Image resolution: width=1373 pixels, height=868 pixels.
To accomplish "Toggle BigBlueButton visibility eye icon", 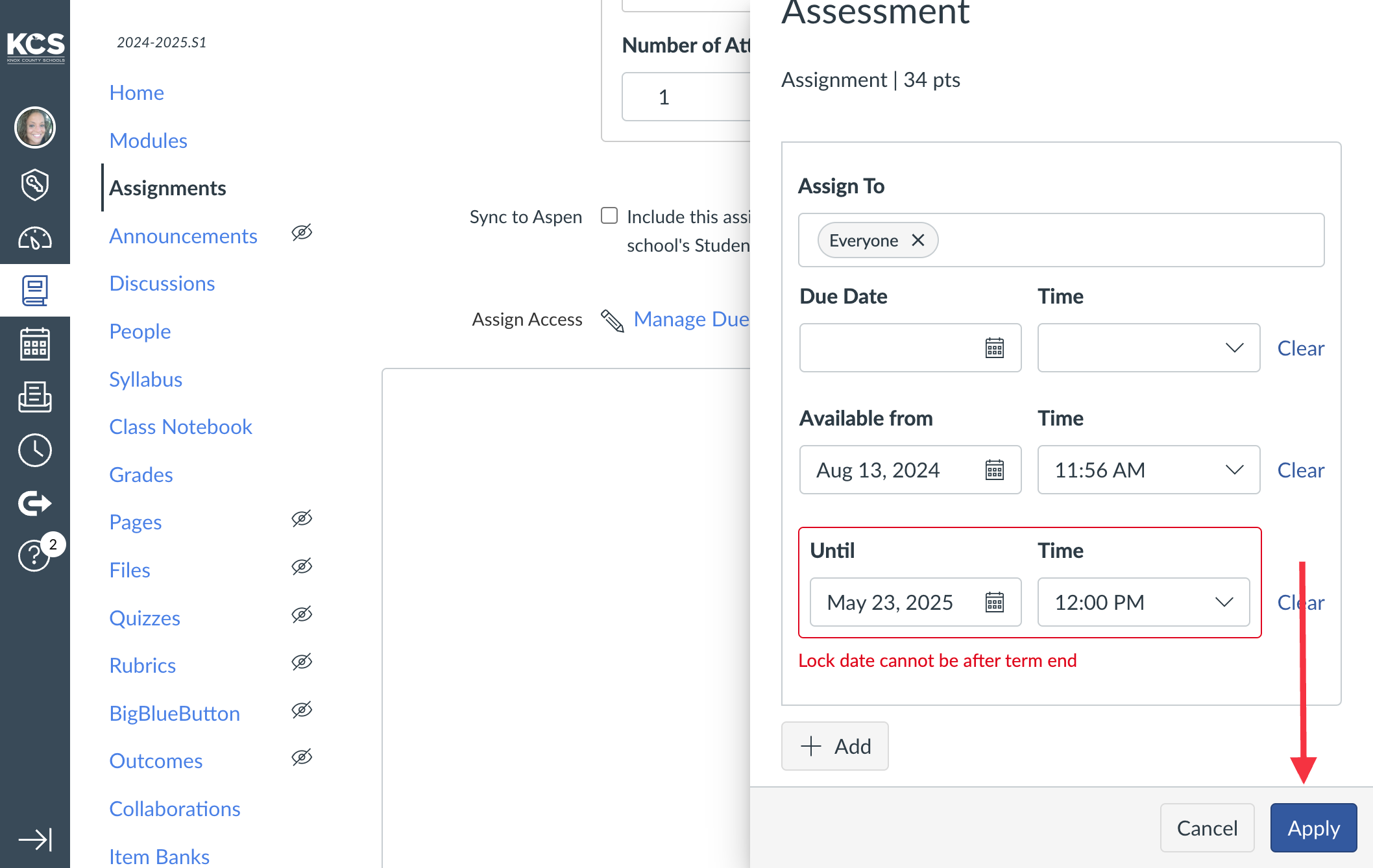I will point(302,710).
